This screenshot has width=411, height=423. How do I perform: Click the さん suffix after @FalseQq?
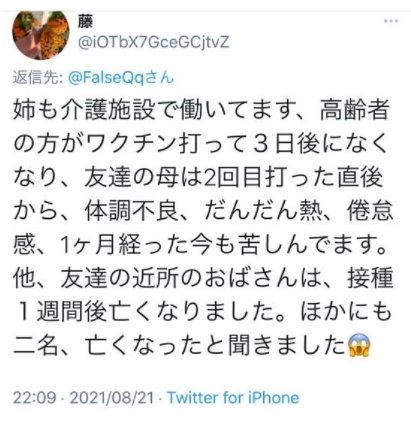[x=159, y=78]
